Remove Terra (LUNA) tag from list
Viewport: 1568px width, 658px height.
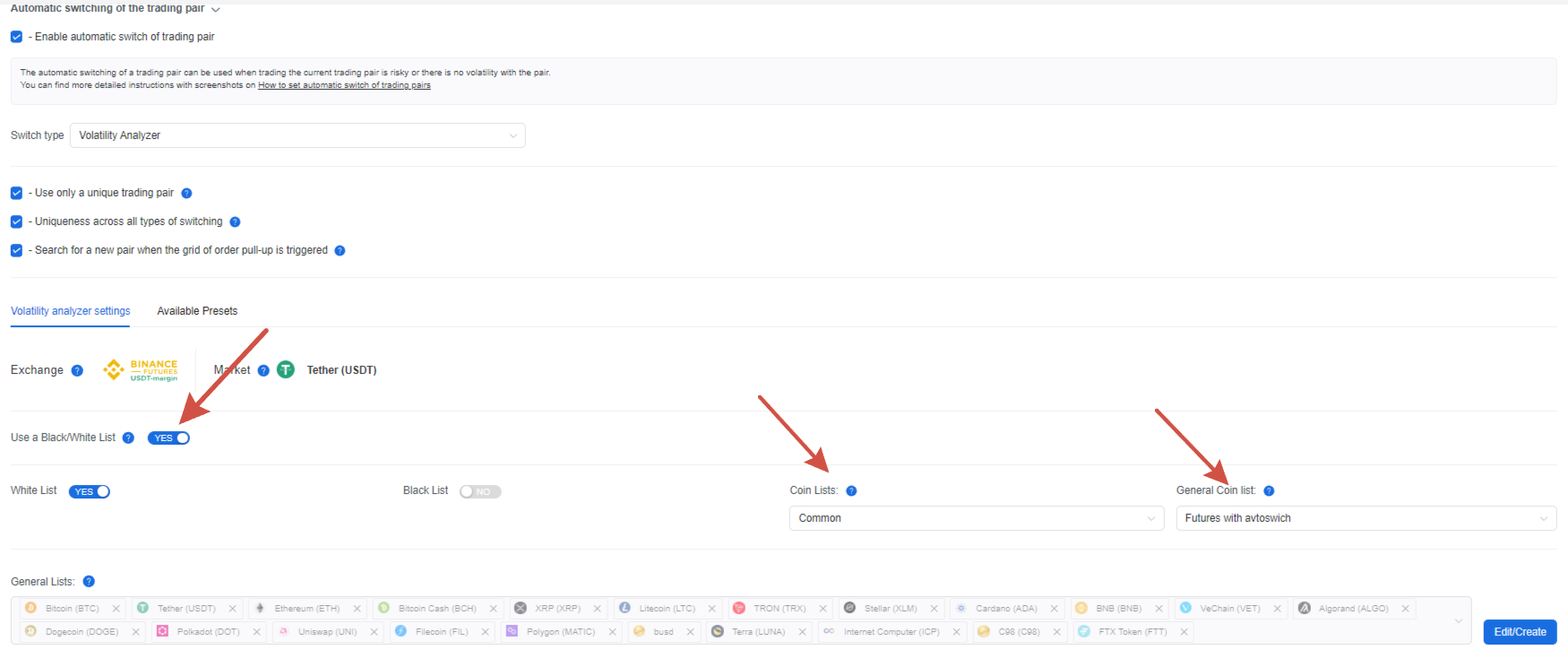pos(802,632)
